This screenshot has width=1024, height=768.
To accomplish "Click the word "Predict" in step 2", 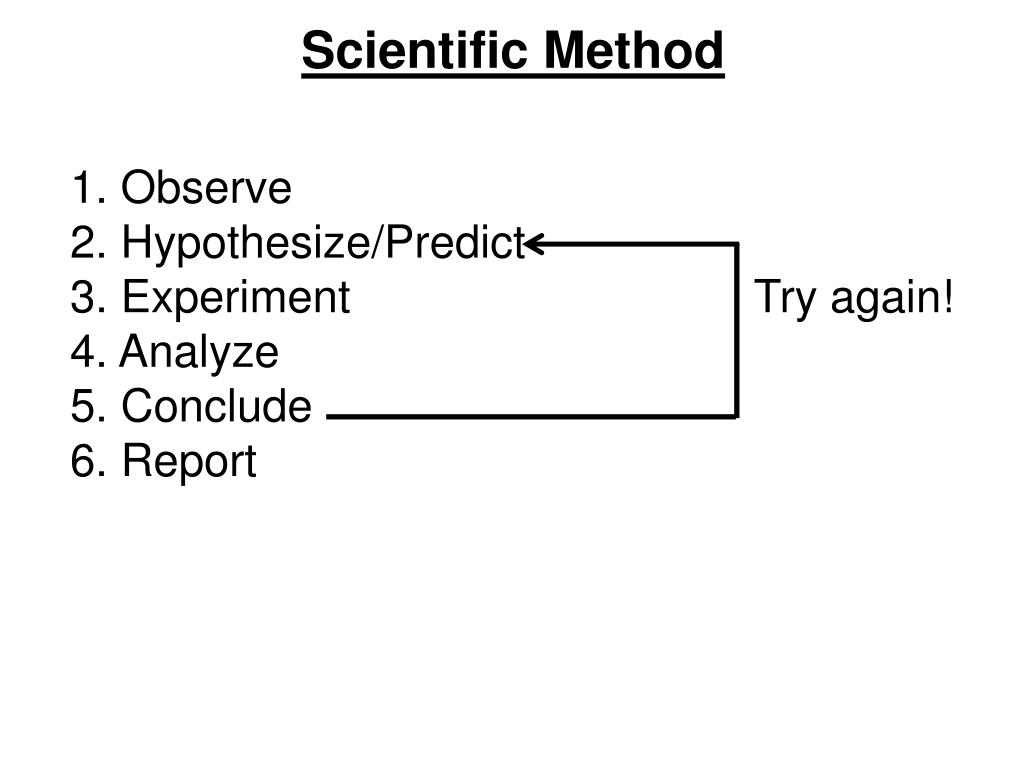I will click(x=455, y=242).
